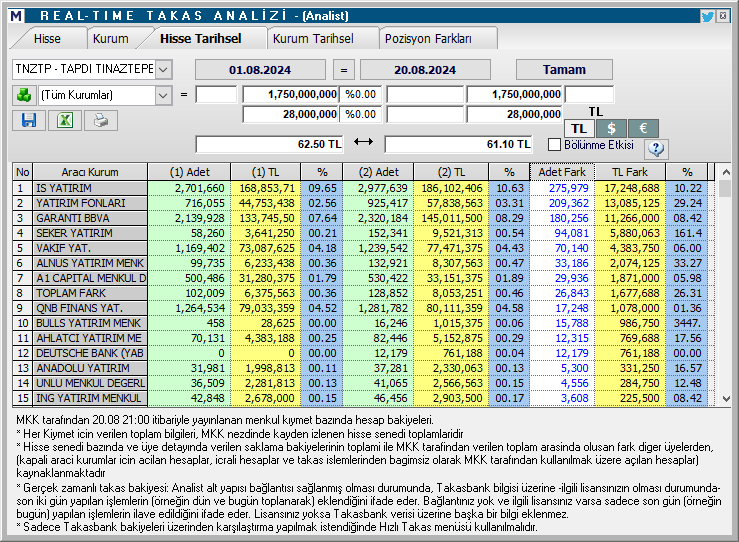Click the (2) Adet value 2,977,639

click(378, 189)
